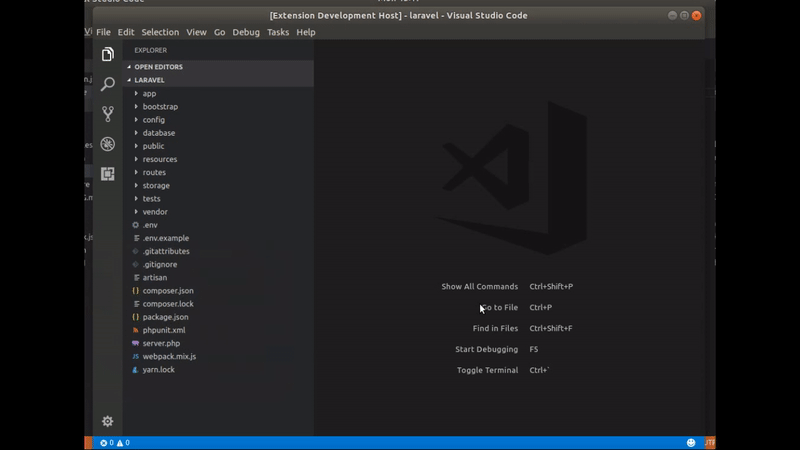Click the .gitignore file icon
800x450 pixels.
pyautogui.click(x=135, y=264)
